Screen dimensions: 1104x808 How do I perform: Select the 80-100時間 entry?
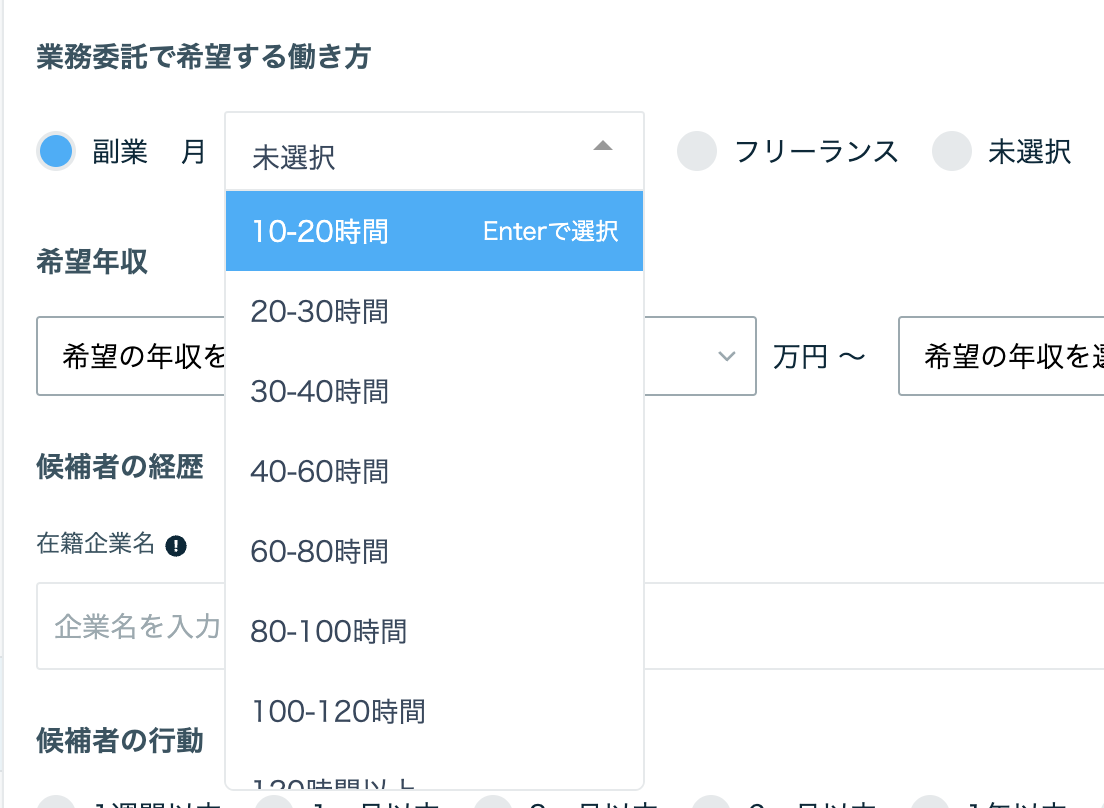(x=434, y=631)
